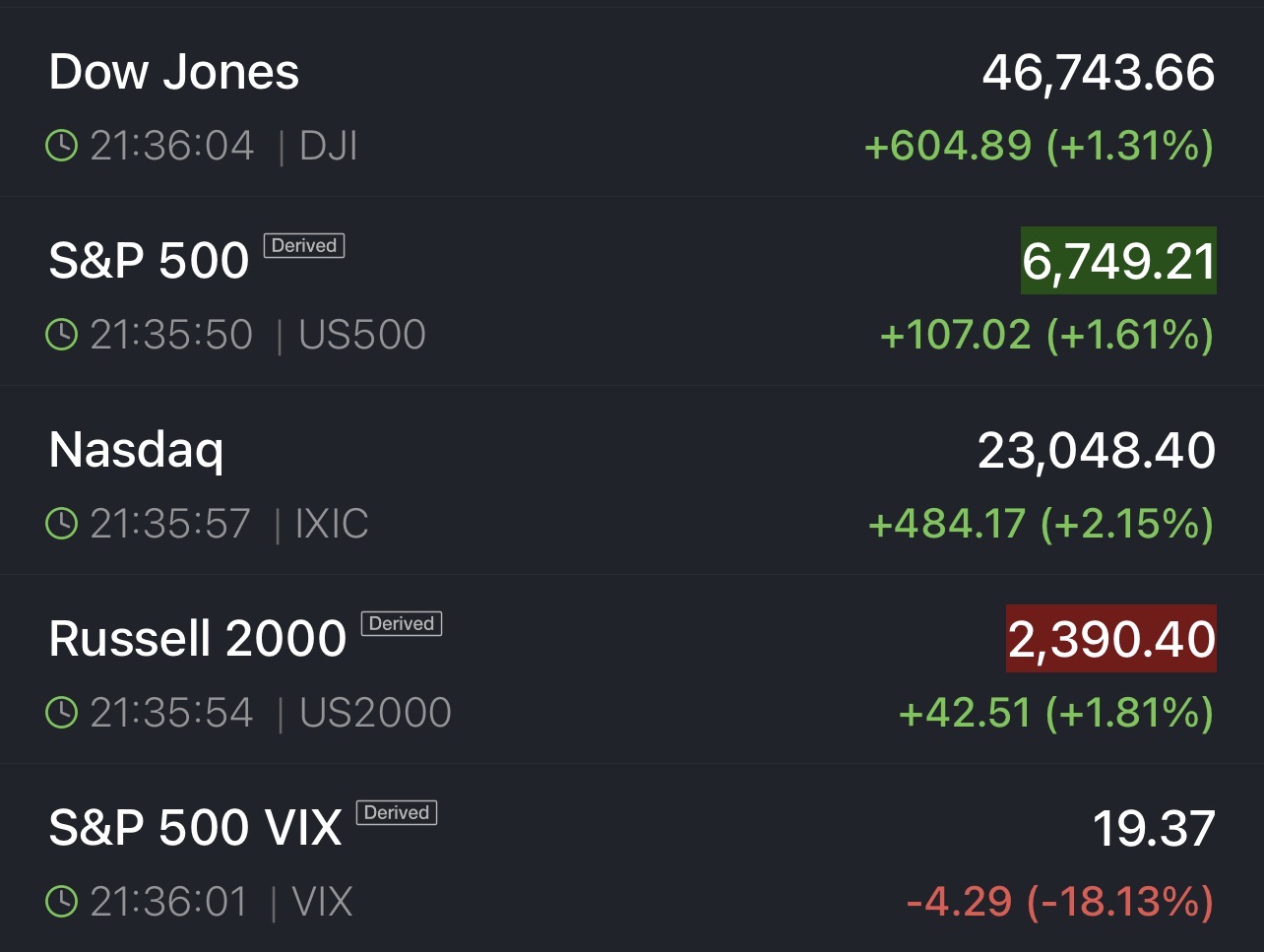Open the Dow Jones index name
The width and height of the screenshot is (1264, 952).
coord(174,73)
